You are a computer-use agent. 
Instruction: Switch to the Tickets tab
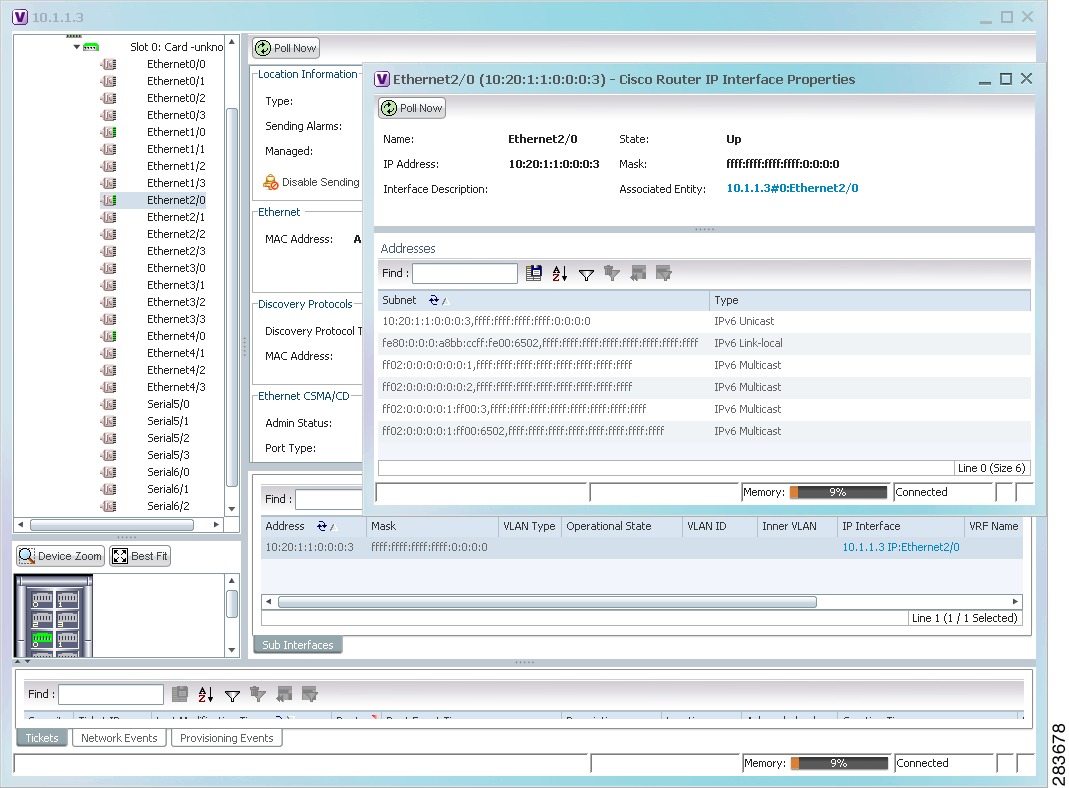(42, 738)
